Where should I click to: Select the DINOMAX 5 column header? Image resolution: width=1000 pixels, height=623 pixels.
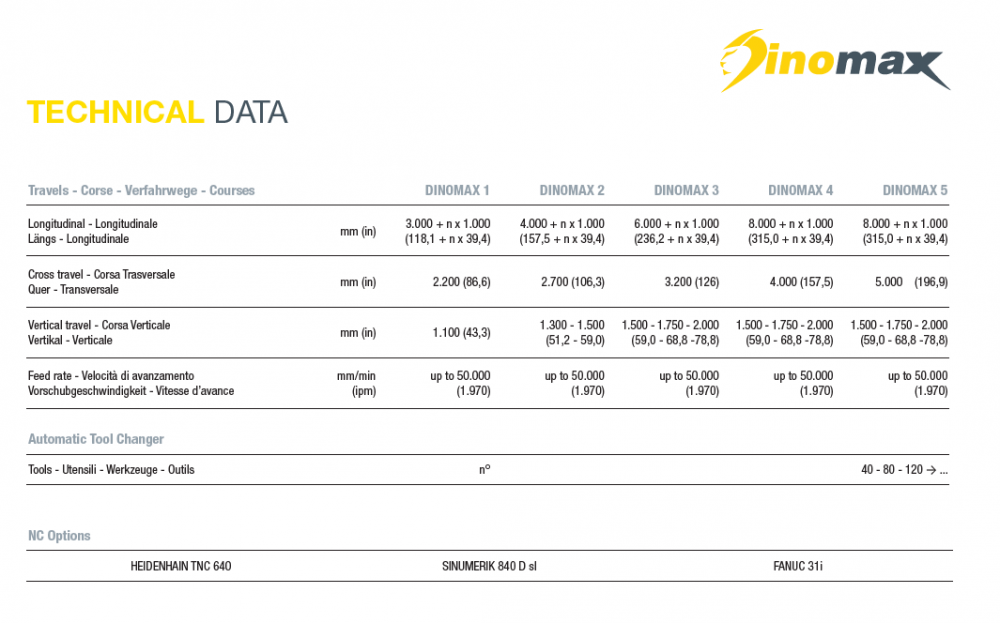[915, 190]
